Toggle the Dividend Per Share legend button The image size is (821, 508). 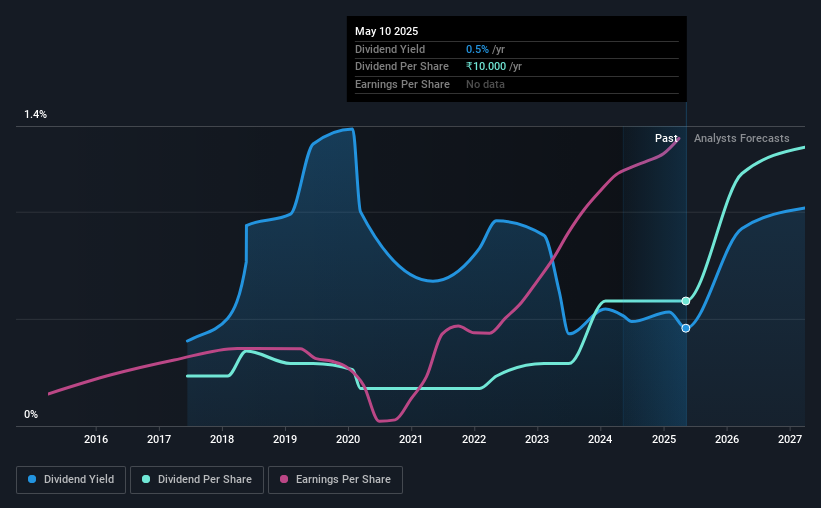click(197, 479)
